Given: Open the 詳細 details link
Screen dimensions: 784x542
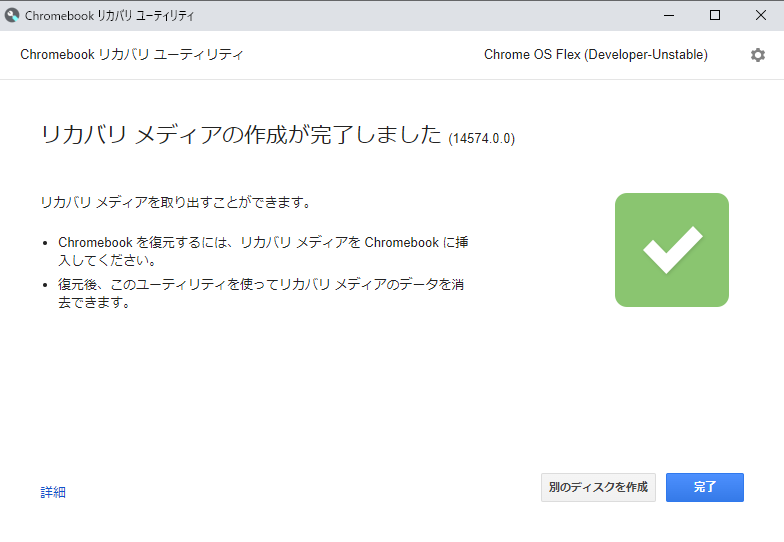Looking at the screenshot, I should click(53, 492).
